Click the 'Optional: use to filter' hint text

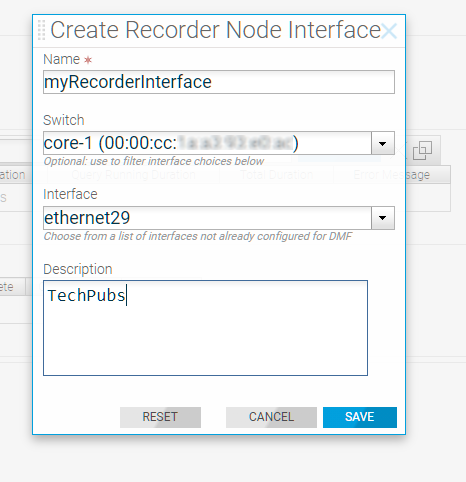click(x=154, y=161)
